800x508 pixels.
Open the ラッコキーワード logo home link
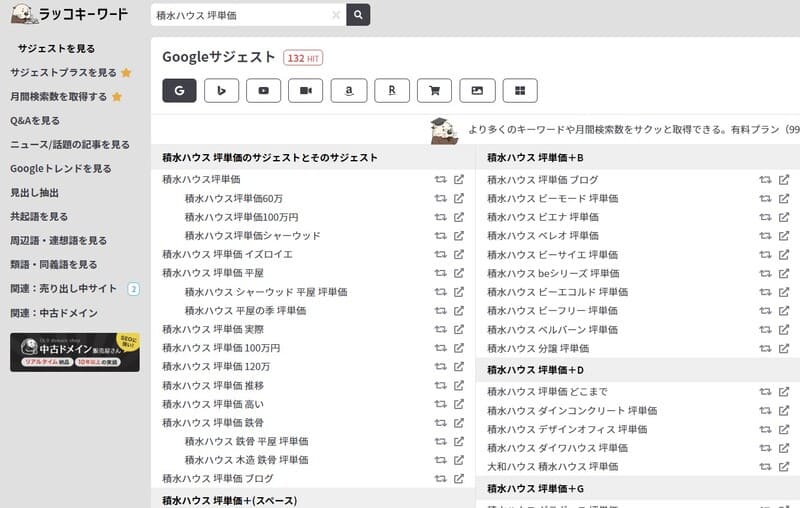tap(69, 14)
